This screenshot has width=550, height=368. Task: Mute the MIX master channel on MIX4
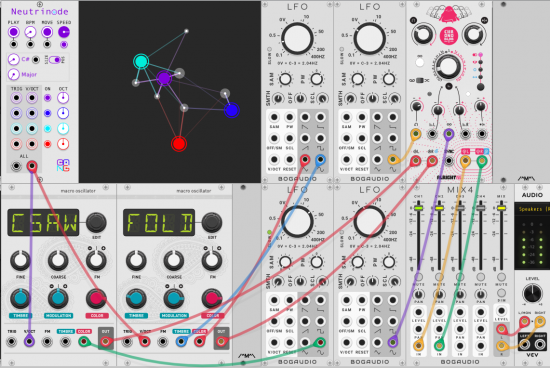click(x=502, y=277)
